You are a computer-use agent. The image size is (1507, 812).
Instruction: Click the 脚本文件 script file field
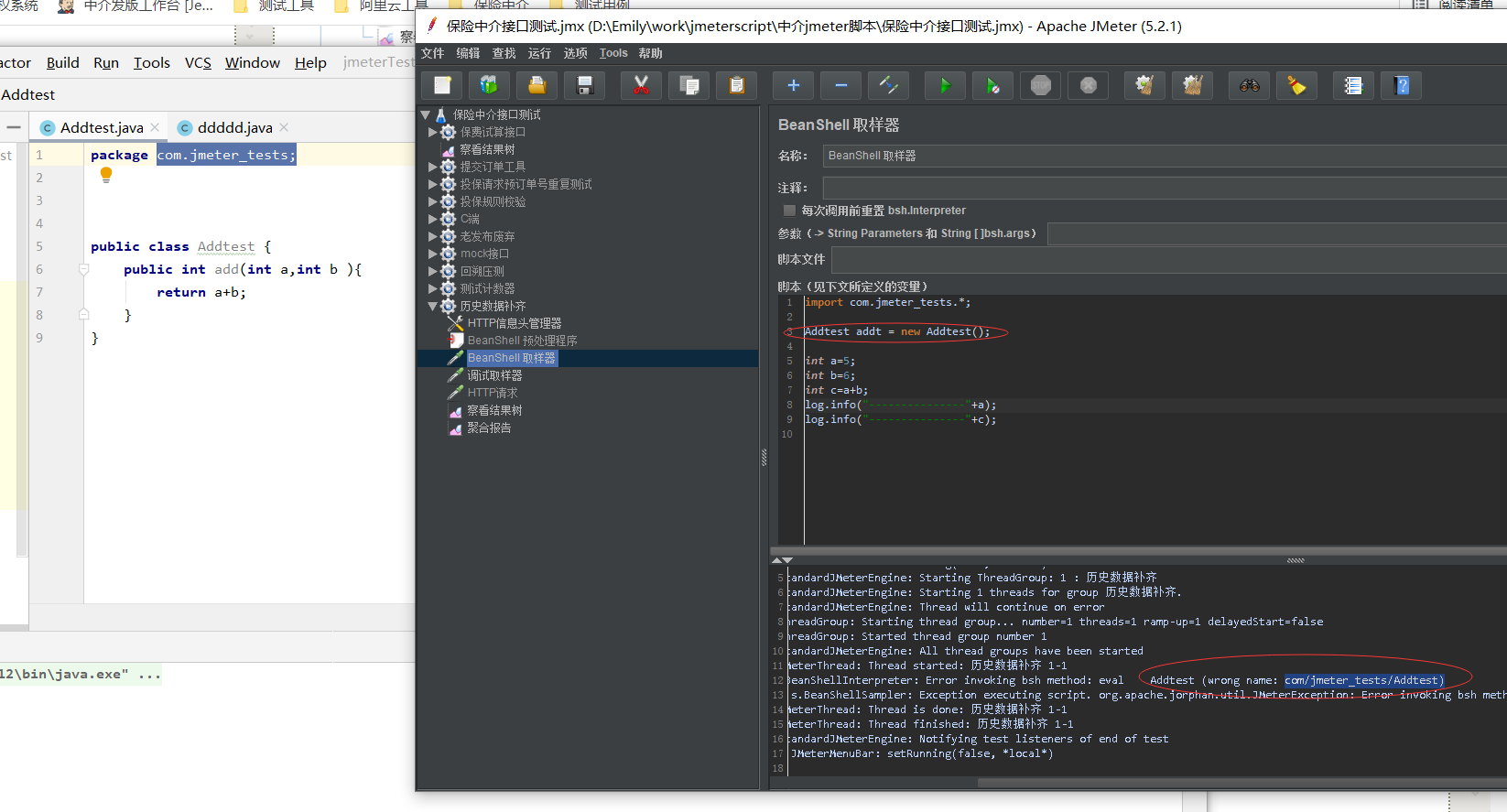(1169, 260)
